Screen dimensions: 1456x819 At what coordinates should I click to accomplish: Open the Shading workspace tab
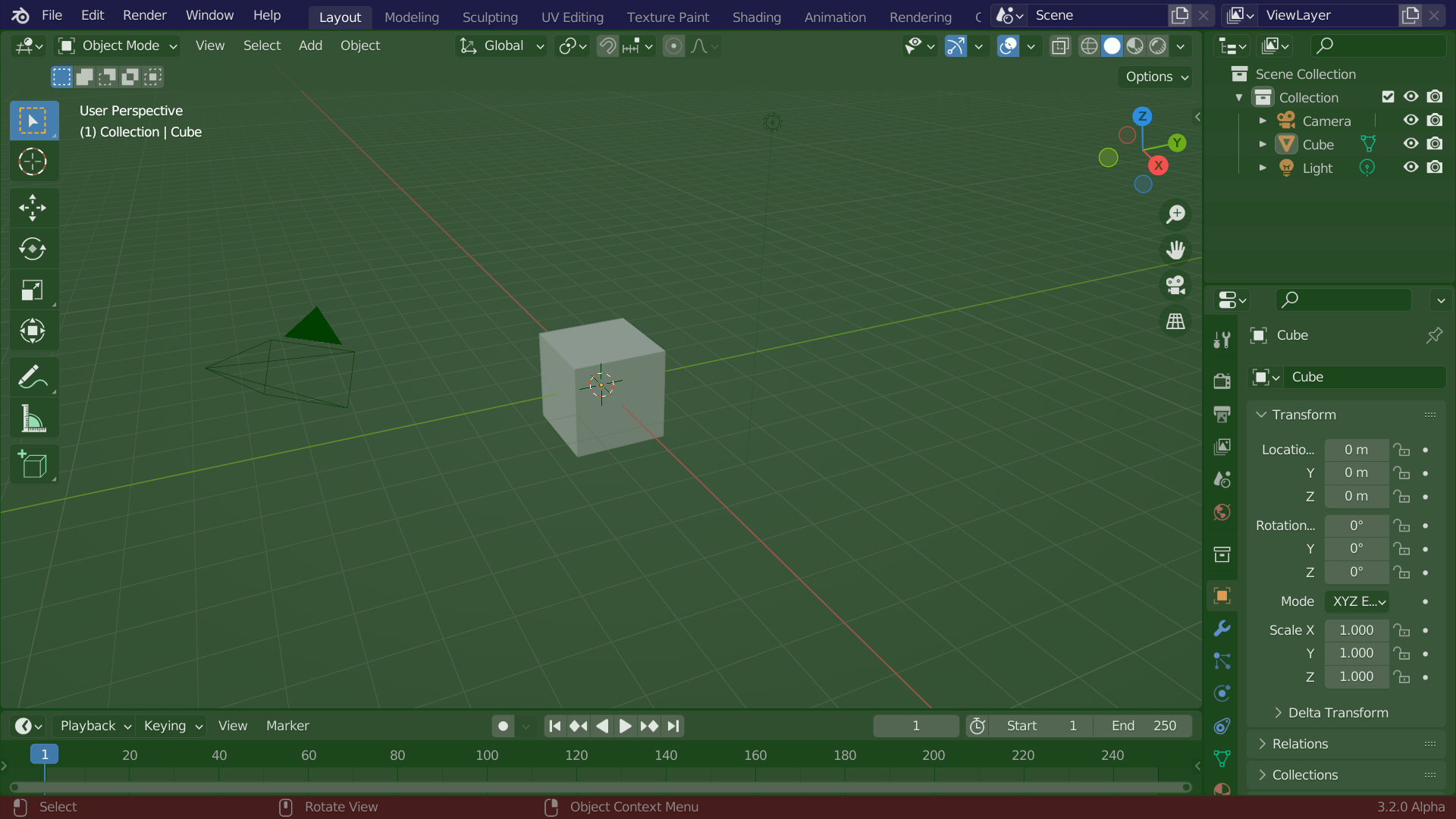757,17
